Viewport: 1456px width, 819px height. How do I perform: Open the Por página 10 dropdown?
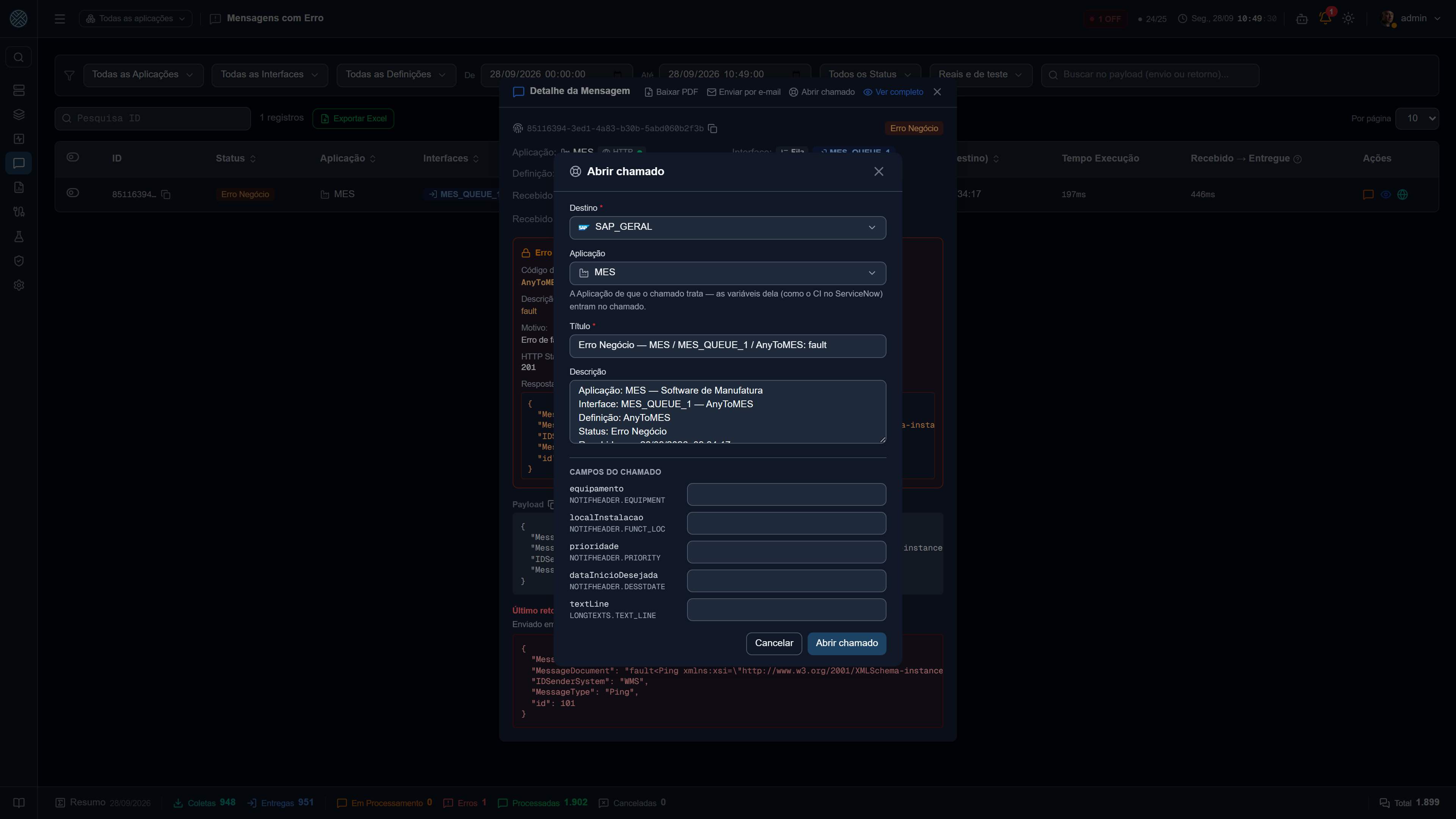[1417, 119]
